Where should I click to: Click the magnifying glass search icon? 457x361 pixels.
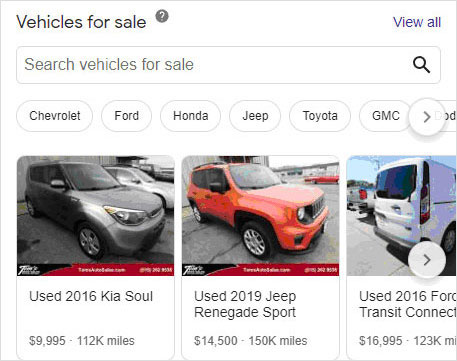(421, 65)
